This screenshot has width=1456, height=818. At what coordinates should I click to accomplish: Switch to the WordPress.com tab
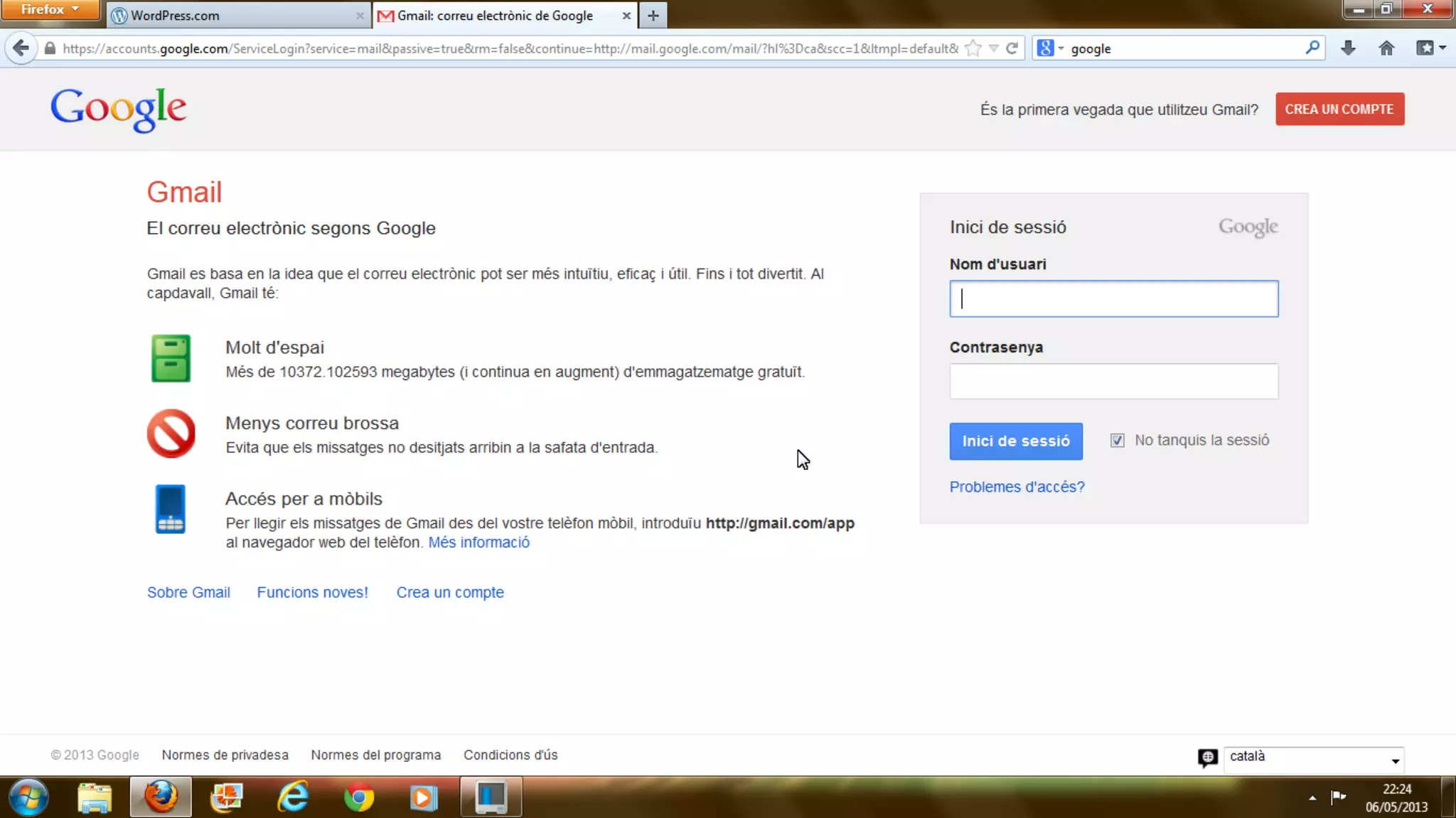[x=239, y=15]
